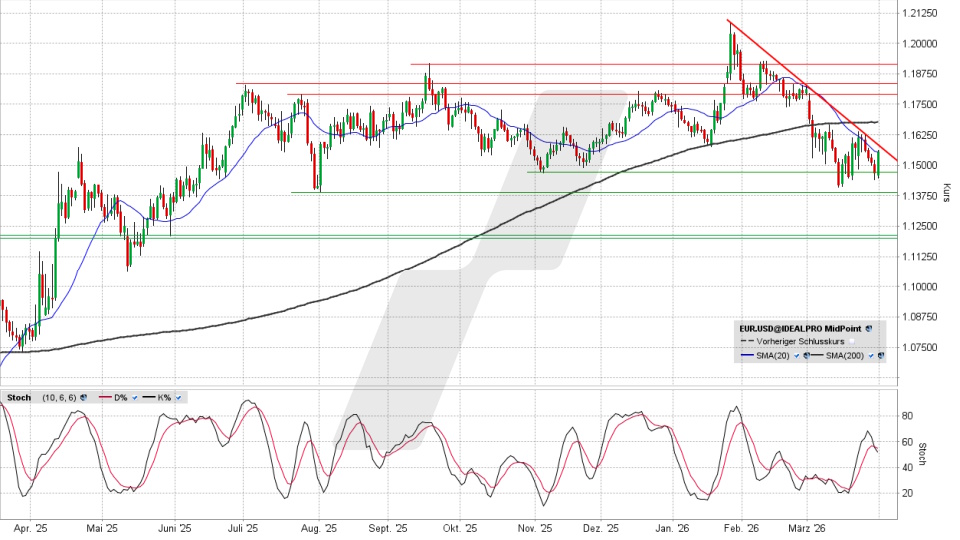Click the SMA(20) settings globe icon
960x540 pixels.
807,356
